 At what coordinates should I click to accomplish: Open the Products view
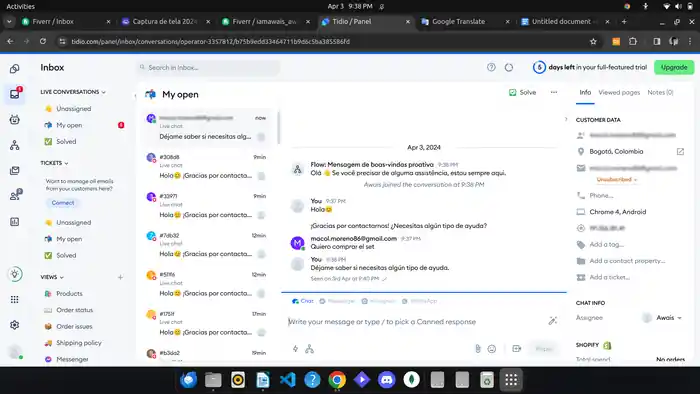click(x=69, y=294)
